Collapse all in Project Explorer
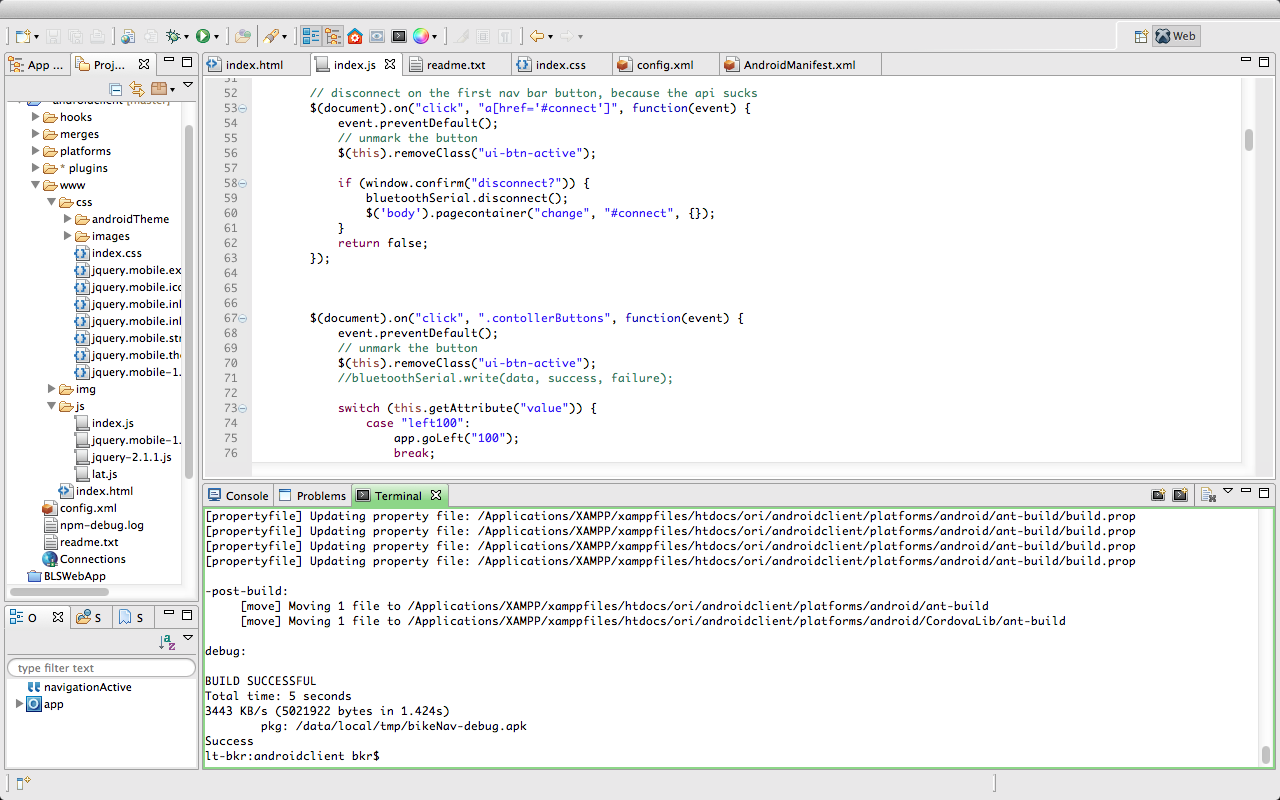The height and width of the screenshot is (800, 1280). (116, 89)
